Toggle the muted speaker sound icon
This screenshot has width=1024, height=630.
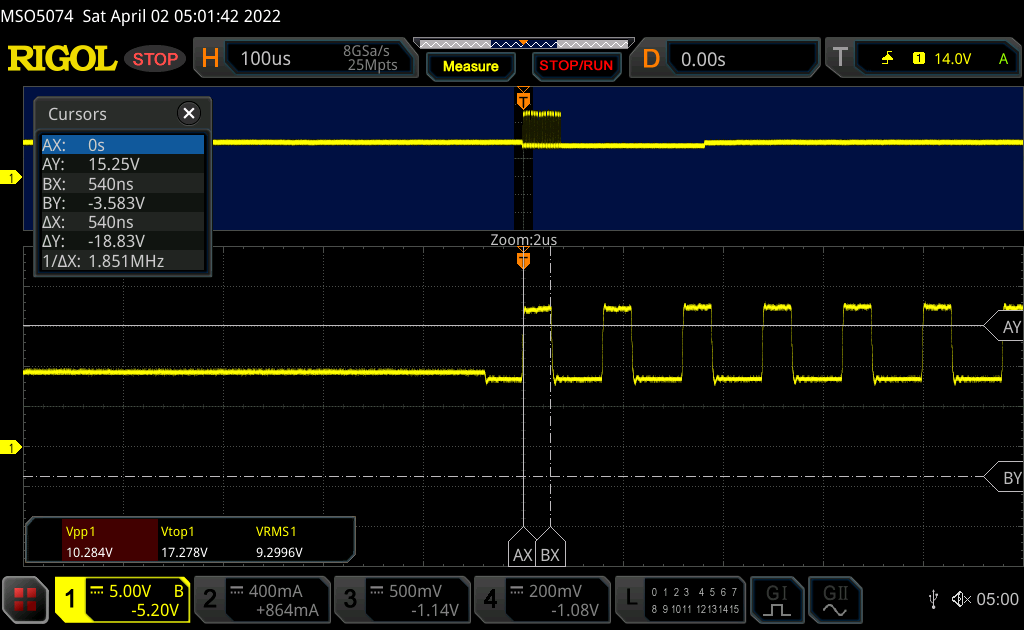(x=961, y=599)
